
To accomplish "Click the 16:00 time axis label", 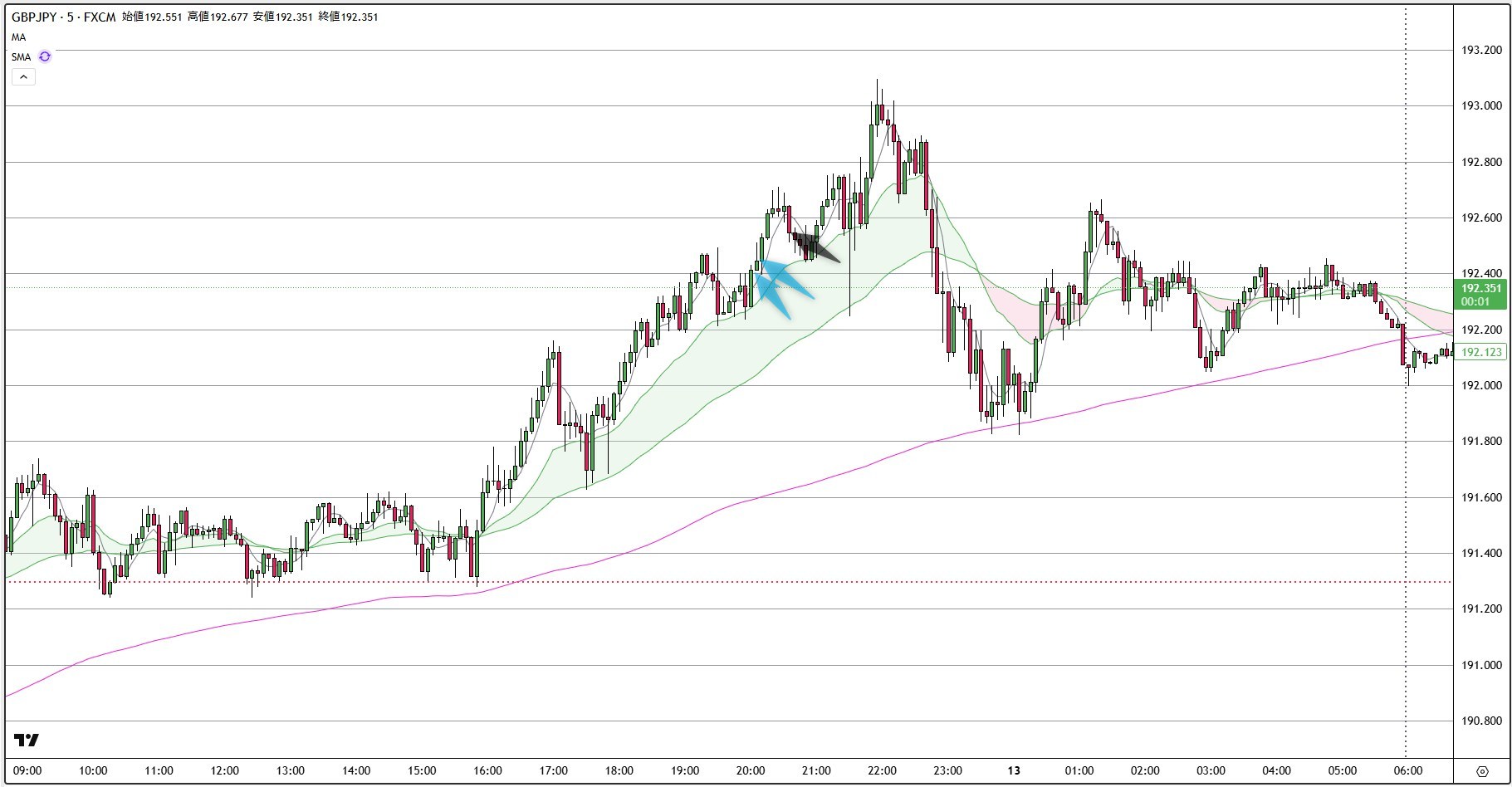I will (x=487, y=770).
